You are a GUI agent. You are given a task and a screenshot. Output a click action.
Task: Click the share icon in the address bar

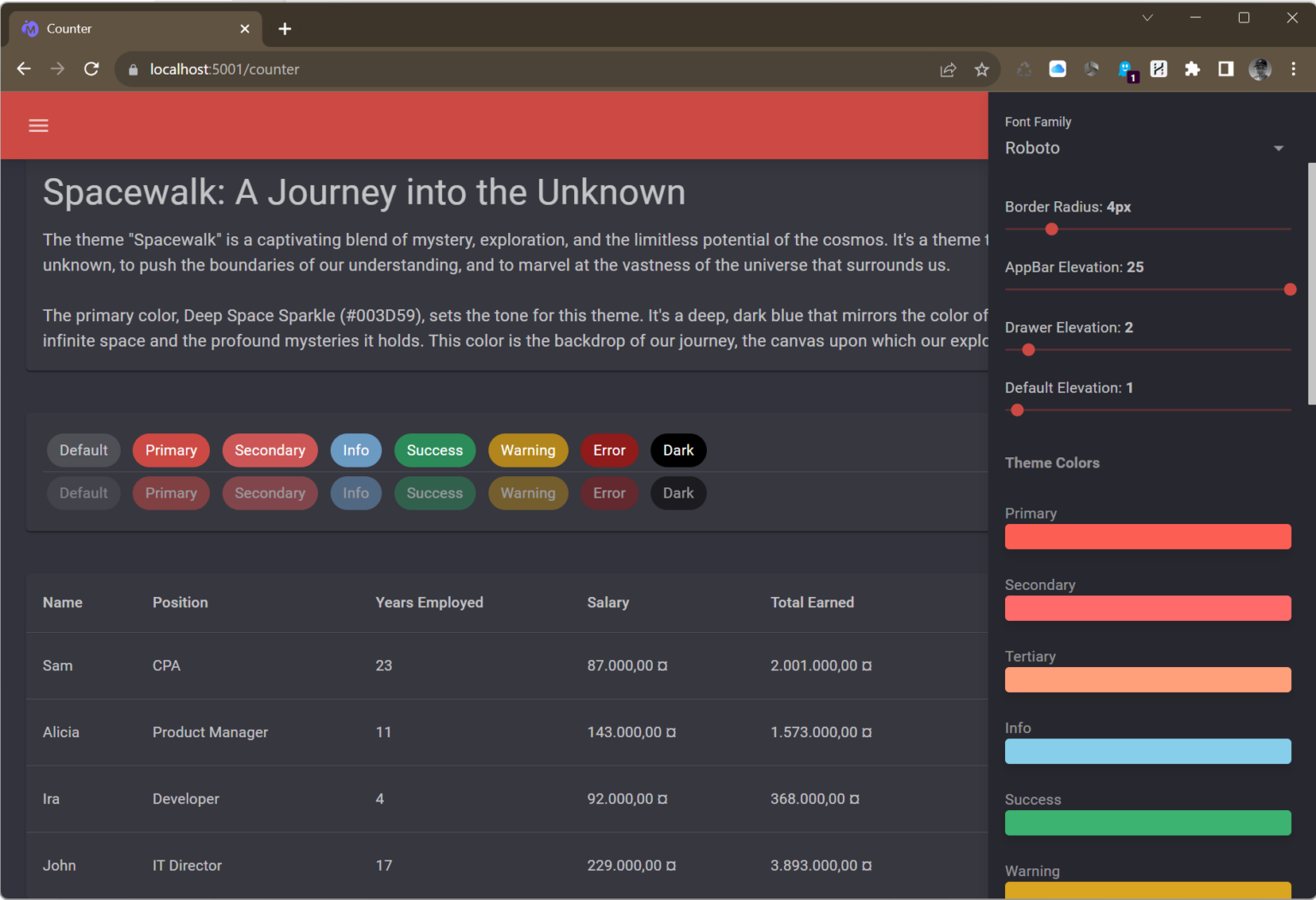[948, 69]
